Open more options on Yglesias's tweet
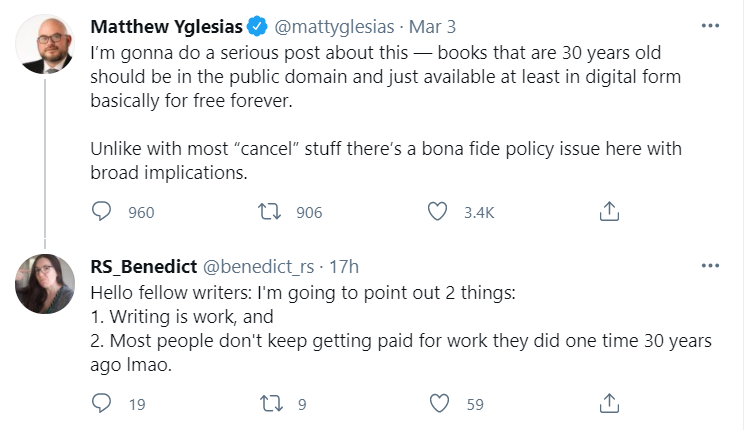This screenshot has height=430, width=744. pos(711,25)
